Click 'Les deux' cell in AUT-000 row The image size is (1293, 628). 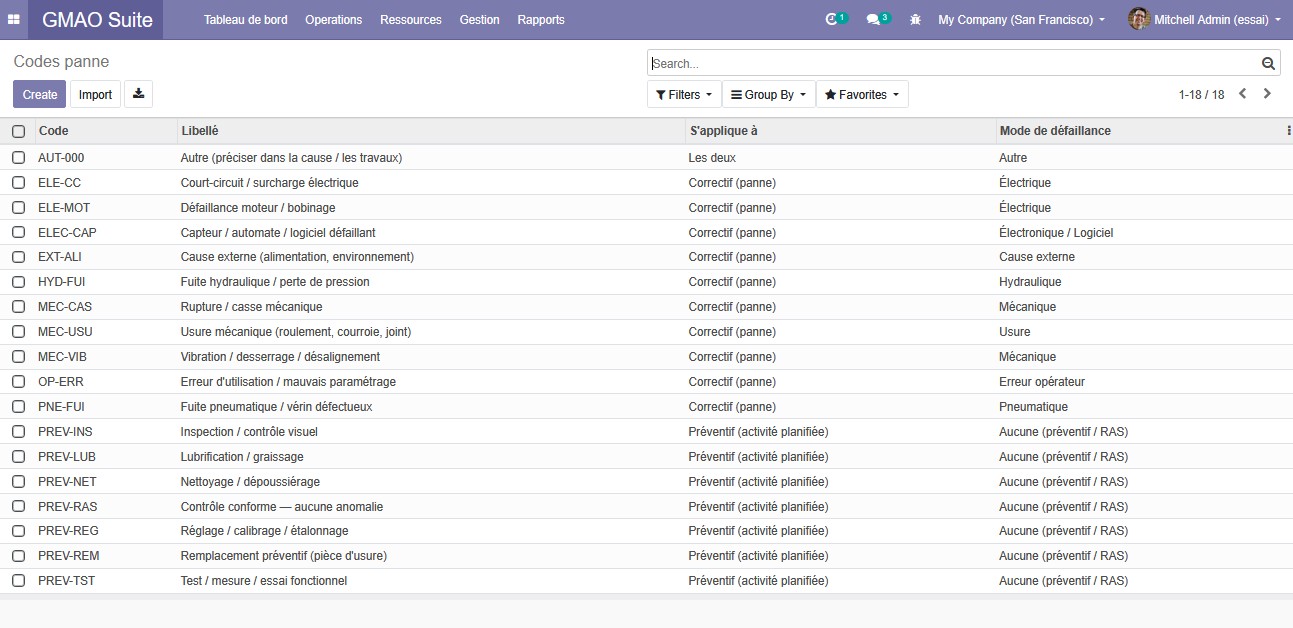click(x=712, y=158)
